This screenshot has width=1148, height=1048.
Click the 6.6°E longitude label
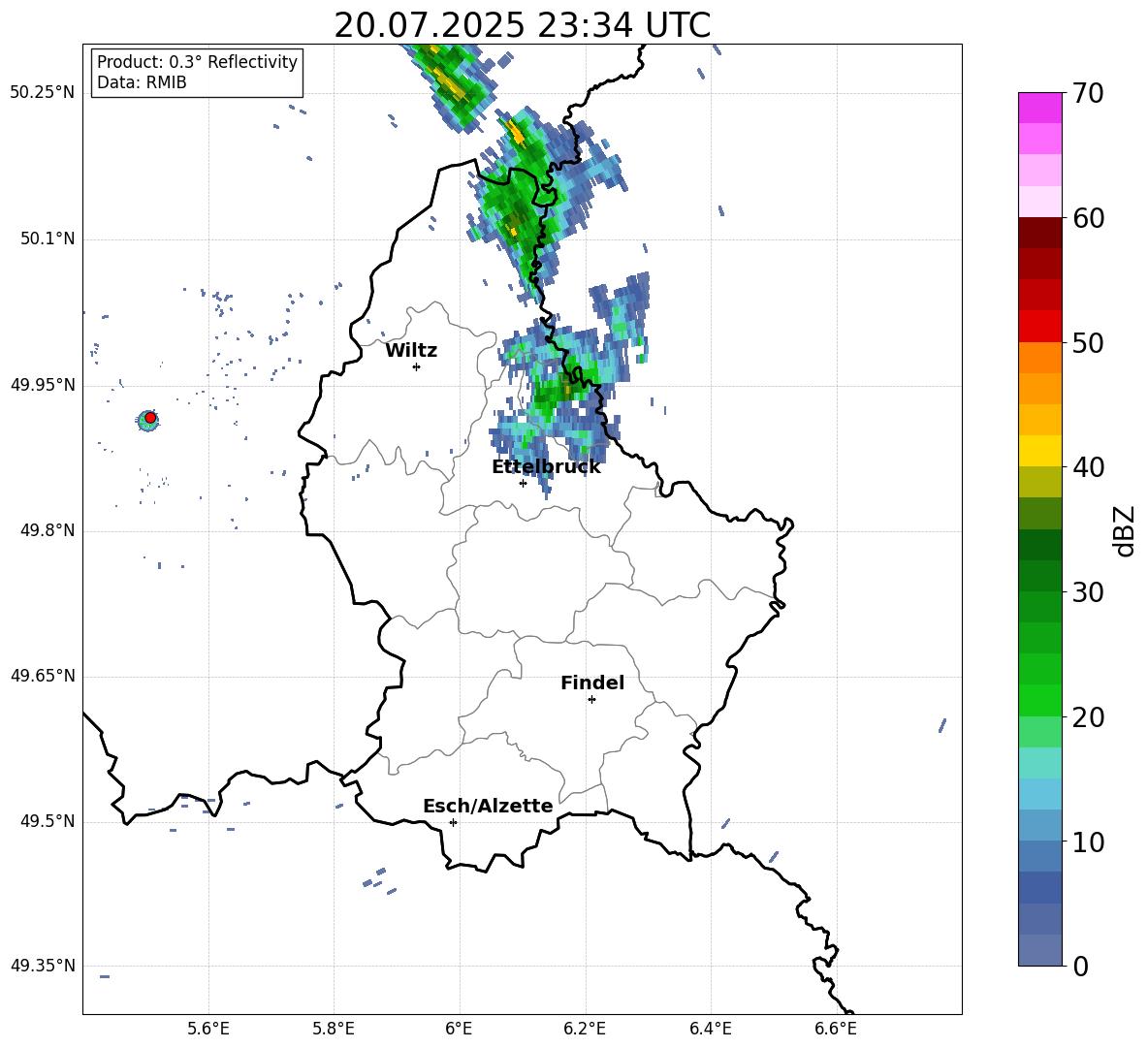click(836, 1029)
